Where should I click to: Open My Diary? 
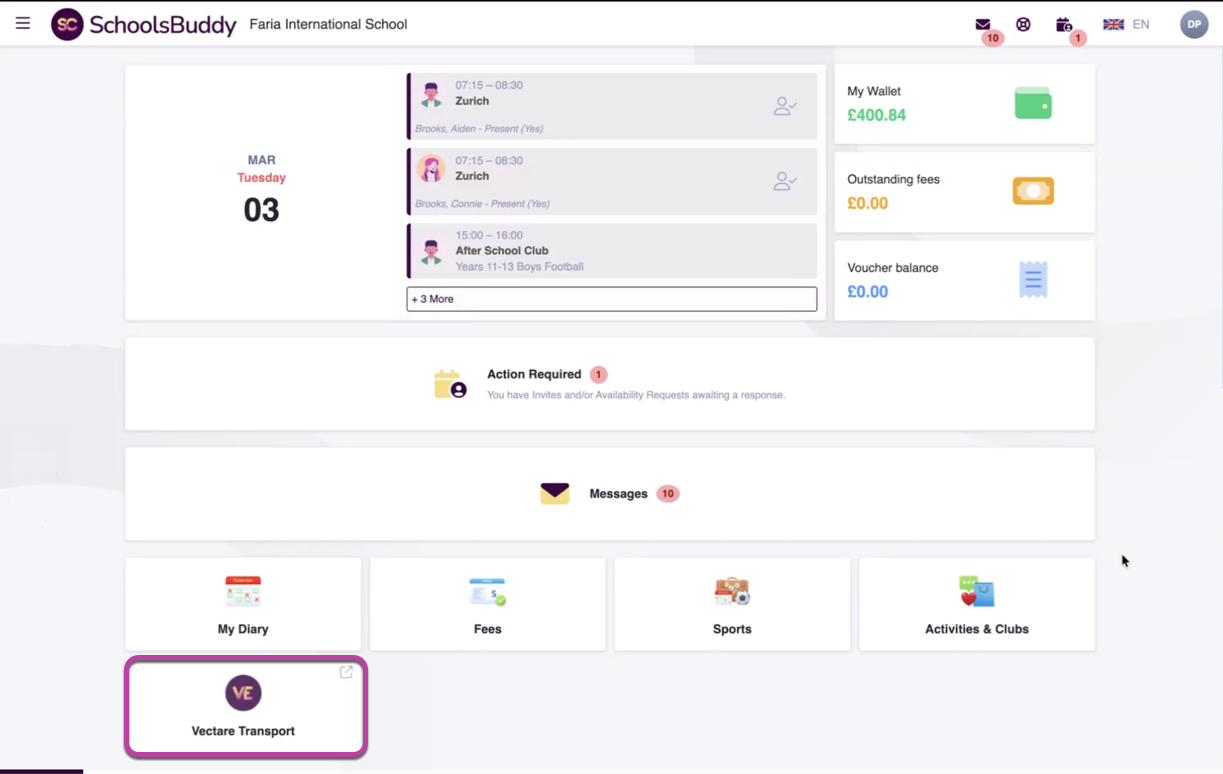[x=242, y=604]
